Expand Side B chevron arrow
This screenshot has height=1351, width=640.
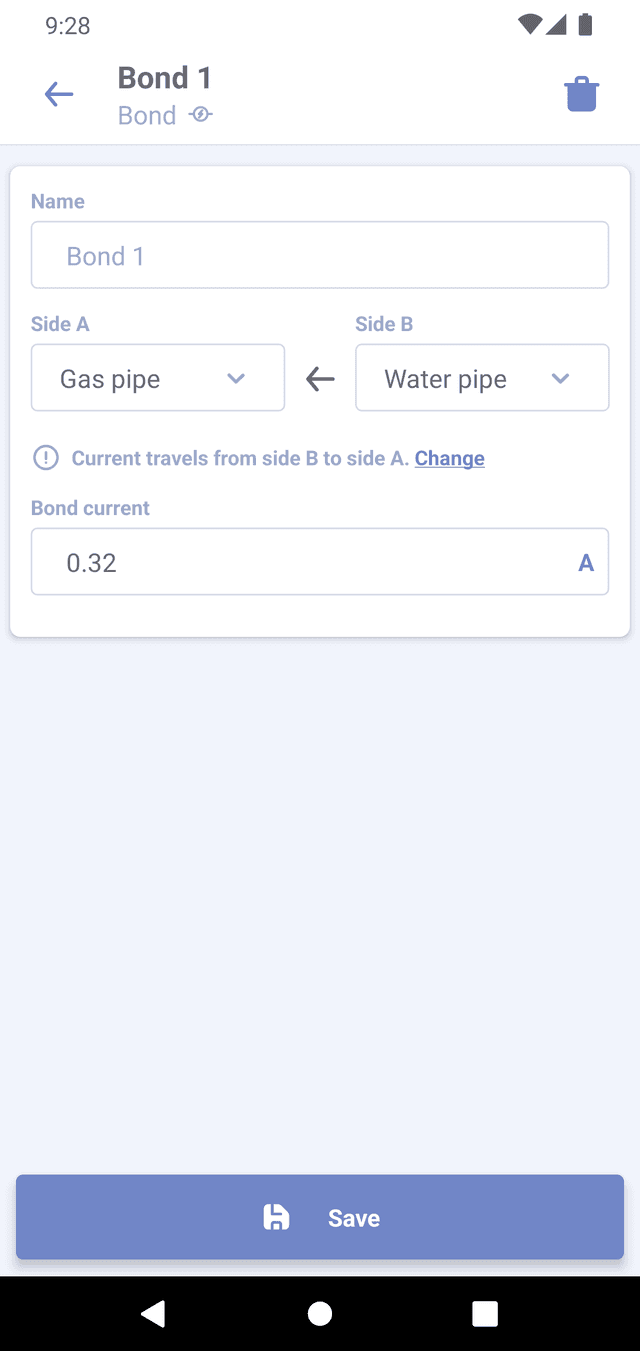pyautogui.click(x=560, y=378)
